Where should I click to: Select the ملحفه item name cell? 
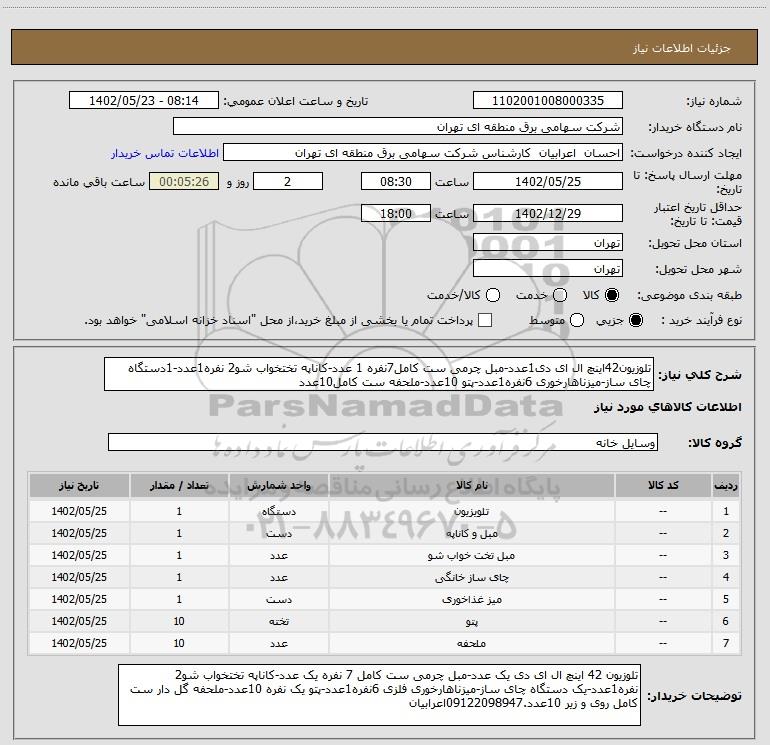[x=471, y=643]
